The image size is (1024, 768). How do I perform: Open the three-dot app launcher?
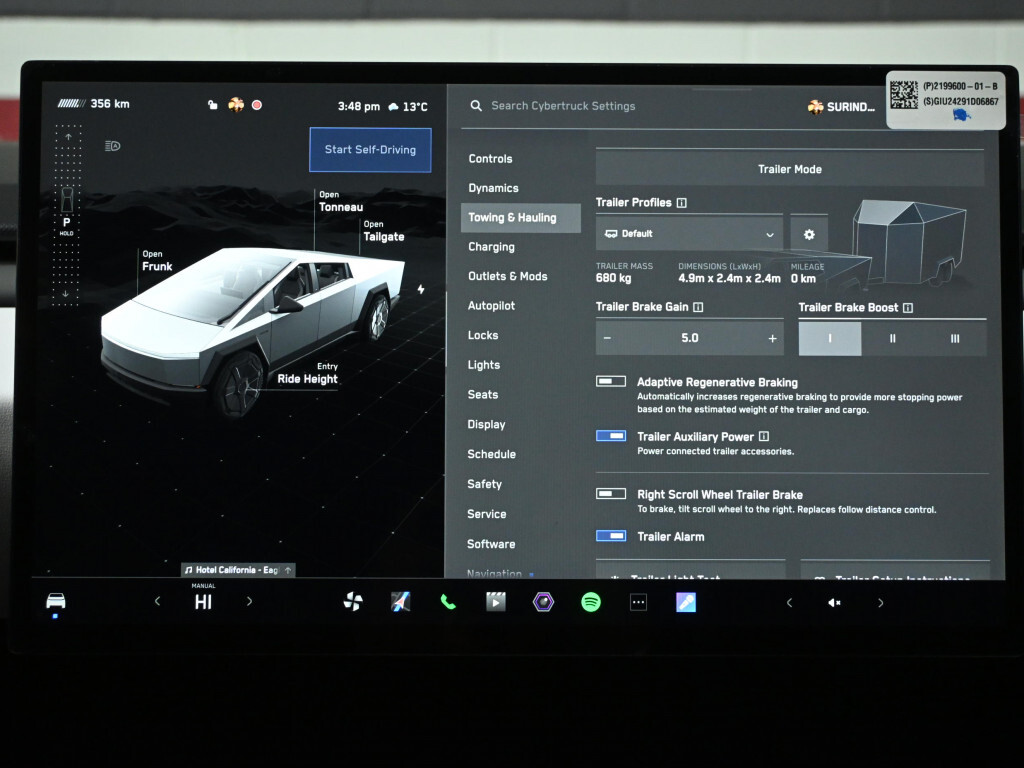click(x=638, y=602)
